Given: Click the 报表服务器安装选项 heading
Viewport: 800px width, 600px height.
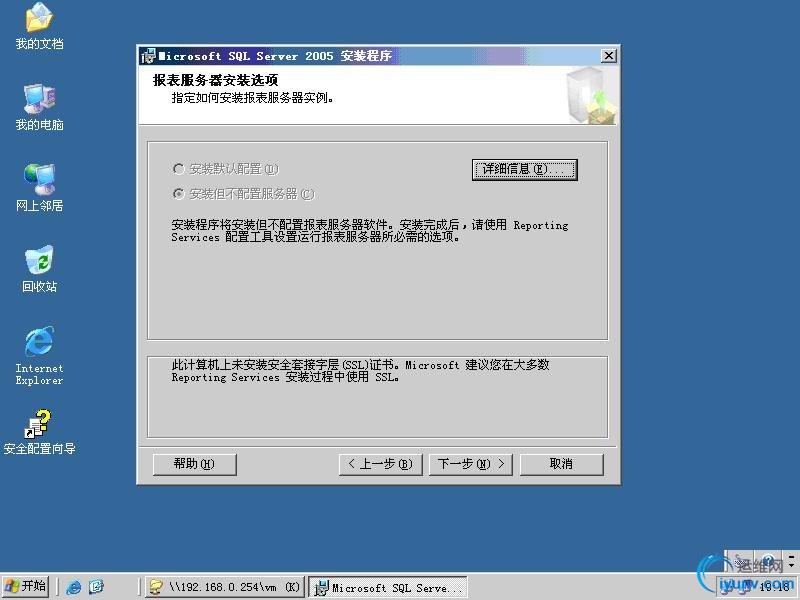Looking at the screenshot, I should point(215,80).
